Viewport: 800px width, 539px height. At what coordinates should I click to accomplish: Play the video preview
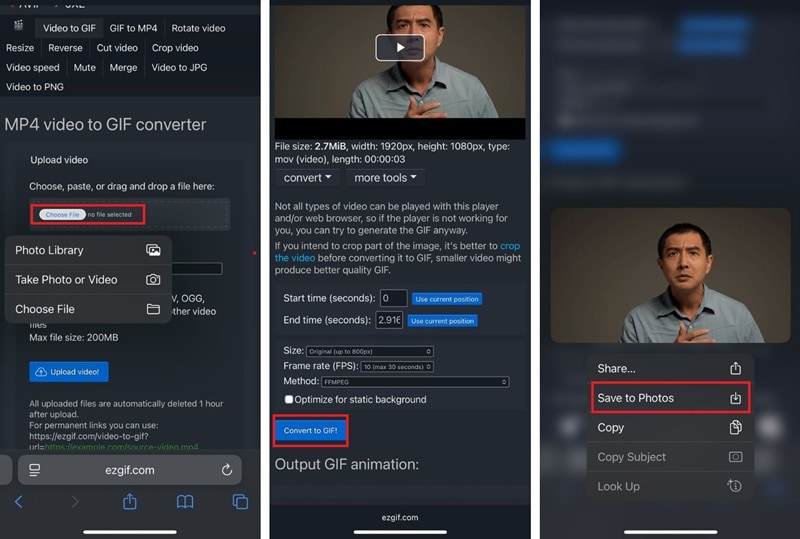point(400,47)
